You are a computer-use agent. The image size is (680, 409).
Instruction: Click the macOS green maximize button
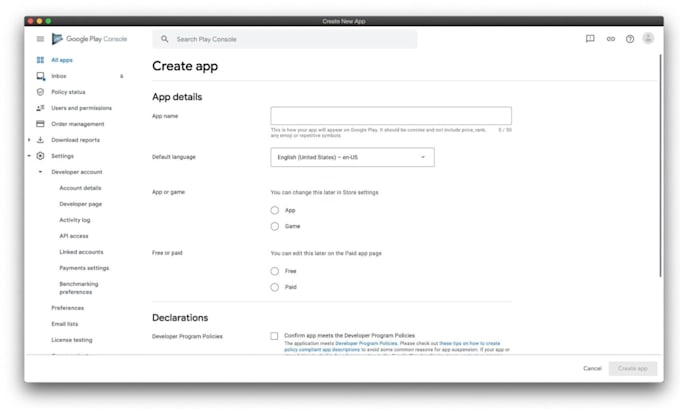pyautogui.click(x=48, y=21)
